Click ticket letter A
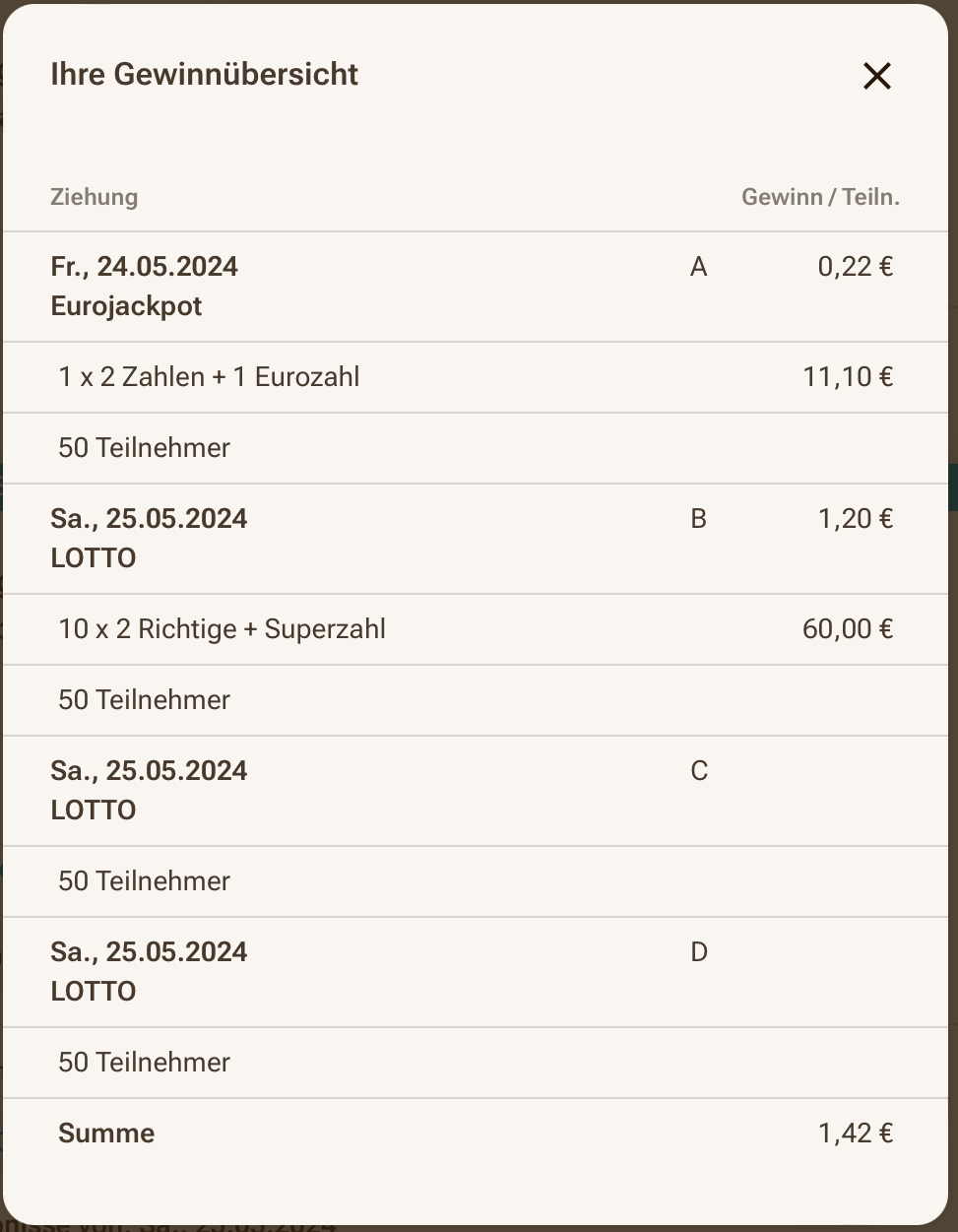The height and width of the screenshot is (1232, 958). pos(699,267)
